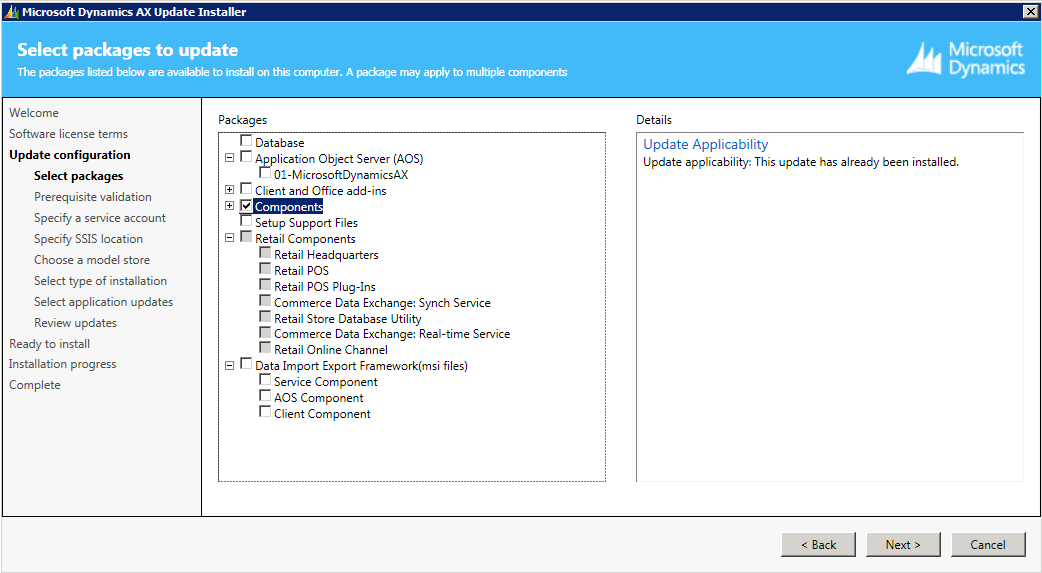Click the Back button
The width and height of the screenshot is (1042, 573).
tap(818, 545)
